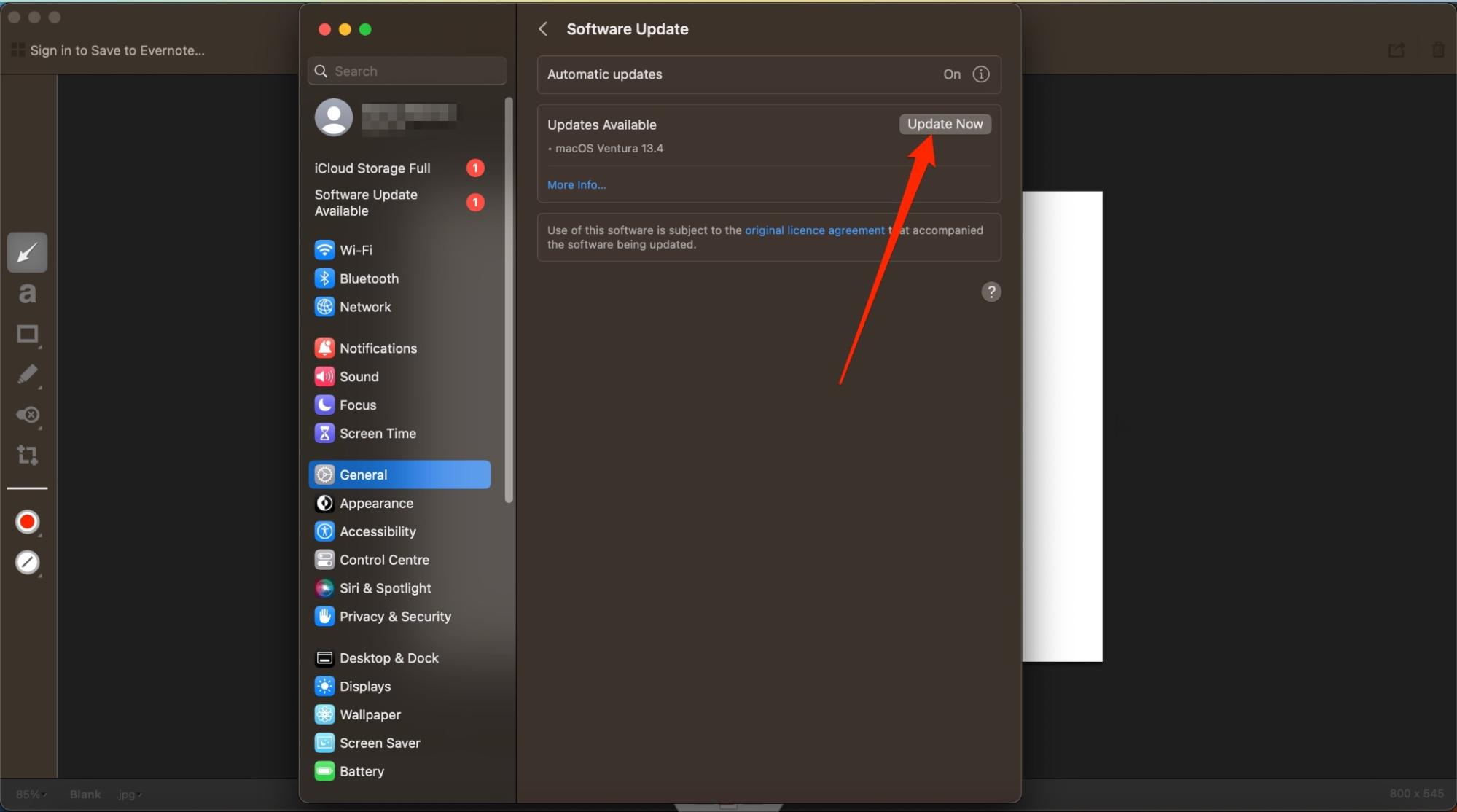Image resolution: width=1457 pixels, height=812 pixels.
Task: Click the white canvas in Skitch window
Action: point(1062,426)
